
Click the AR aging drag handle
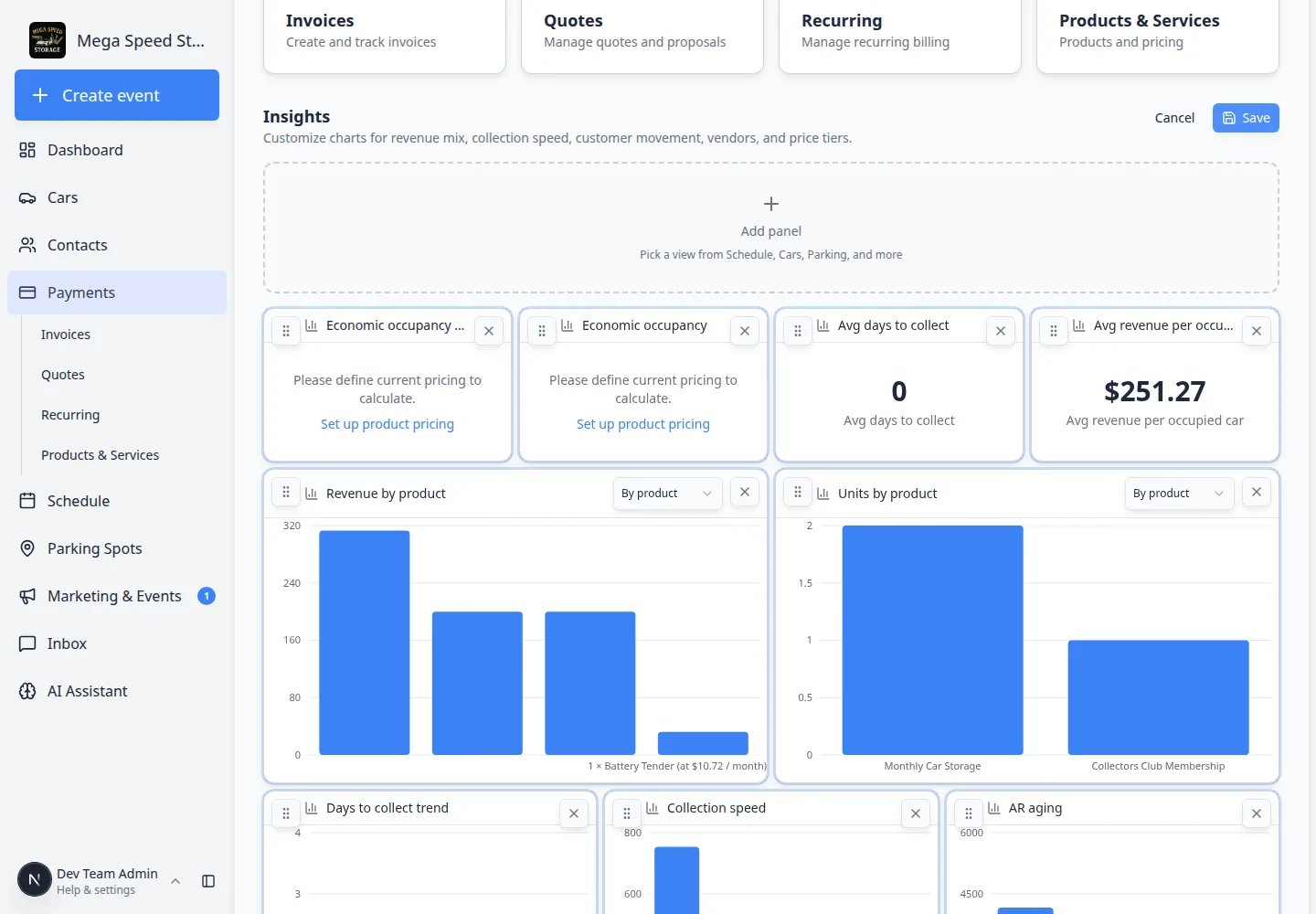[x=969, y=813]
